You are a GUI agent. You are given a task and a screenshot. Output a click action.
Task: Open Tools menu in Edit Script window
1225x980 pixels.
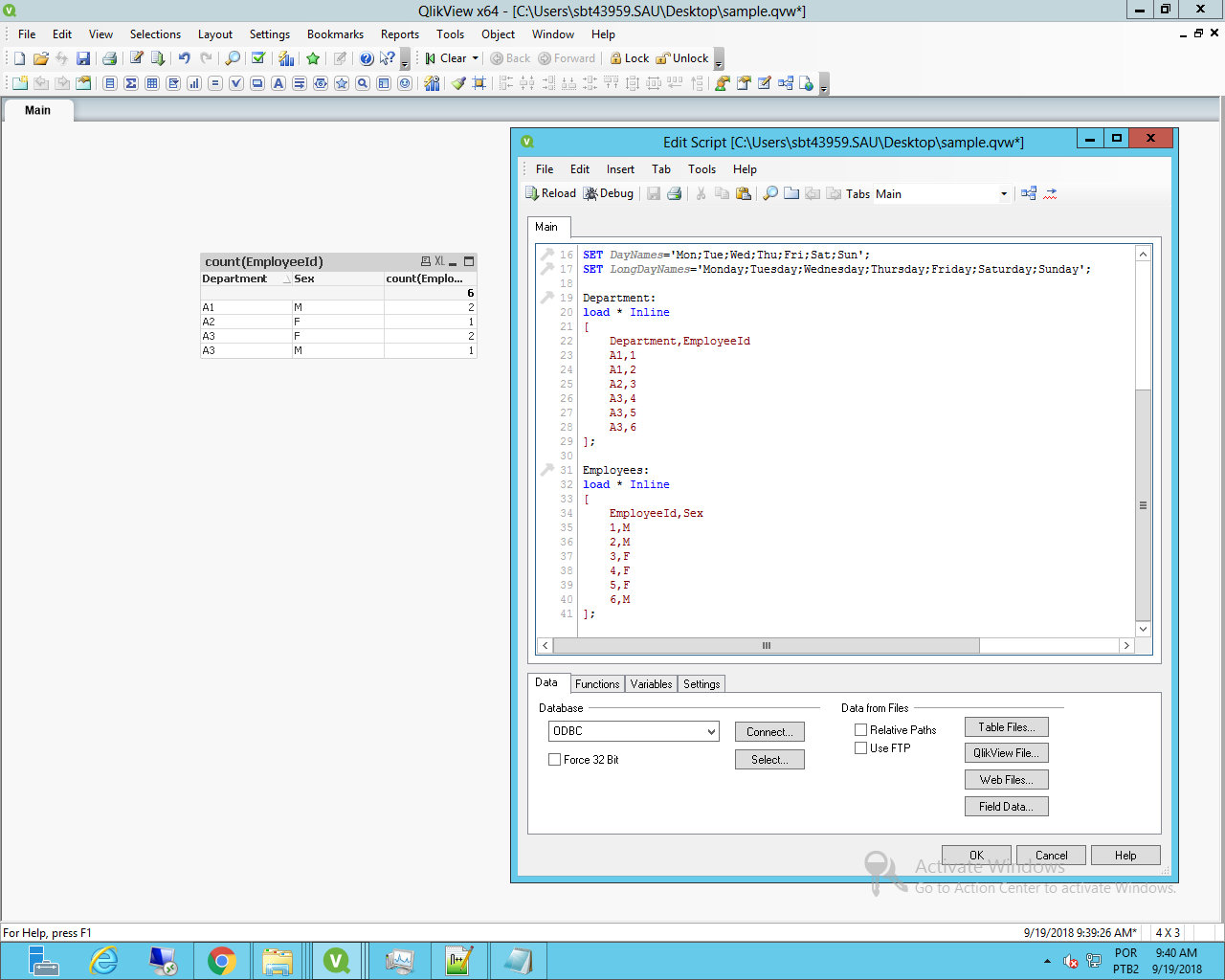[x=702, y=169]
